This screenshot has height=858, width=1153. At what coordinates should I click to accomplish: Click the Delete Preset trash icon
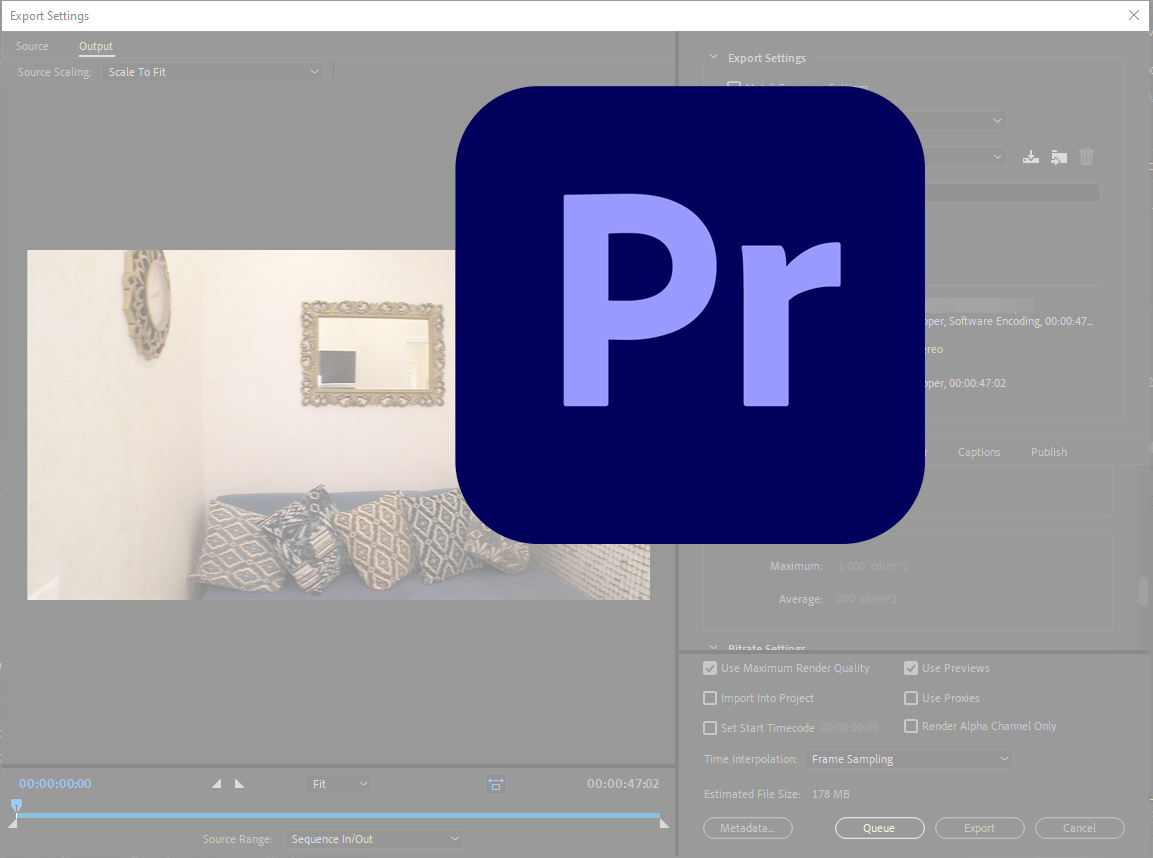pos(1086,157)
